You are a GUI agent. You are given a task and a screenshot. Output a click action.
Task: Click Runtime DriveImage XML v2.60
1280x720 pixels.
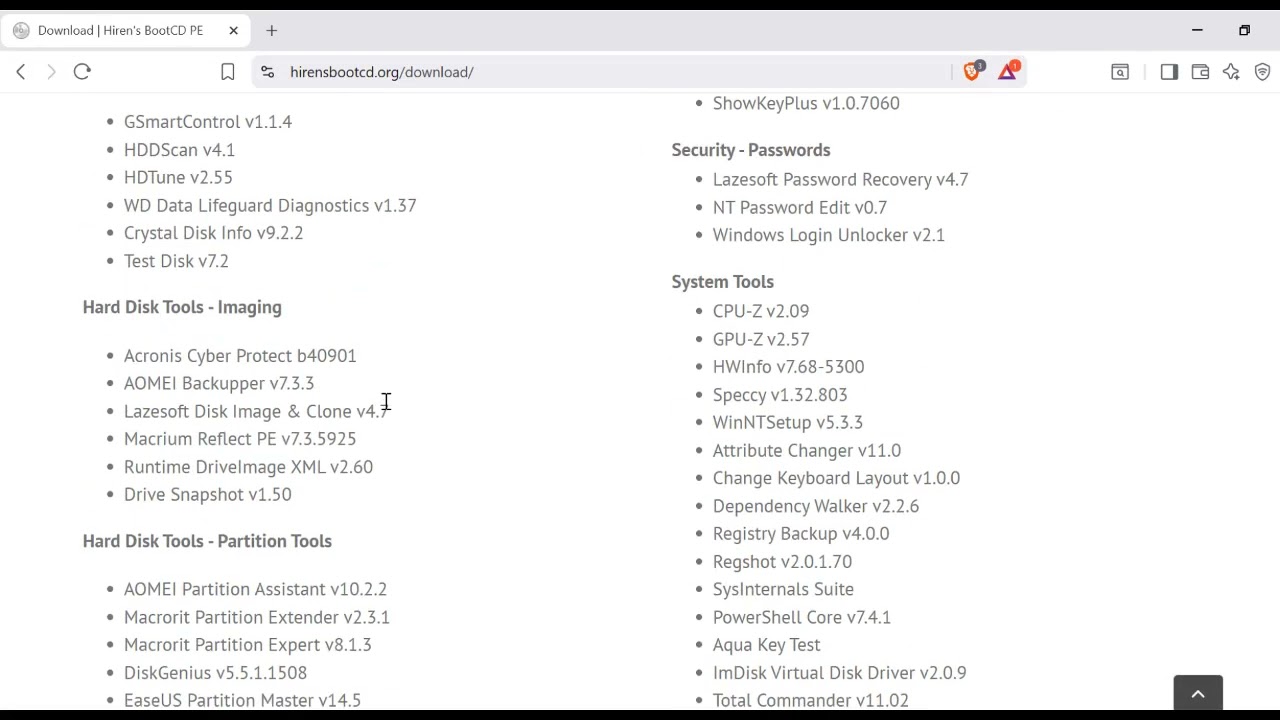tap(248, 467)
